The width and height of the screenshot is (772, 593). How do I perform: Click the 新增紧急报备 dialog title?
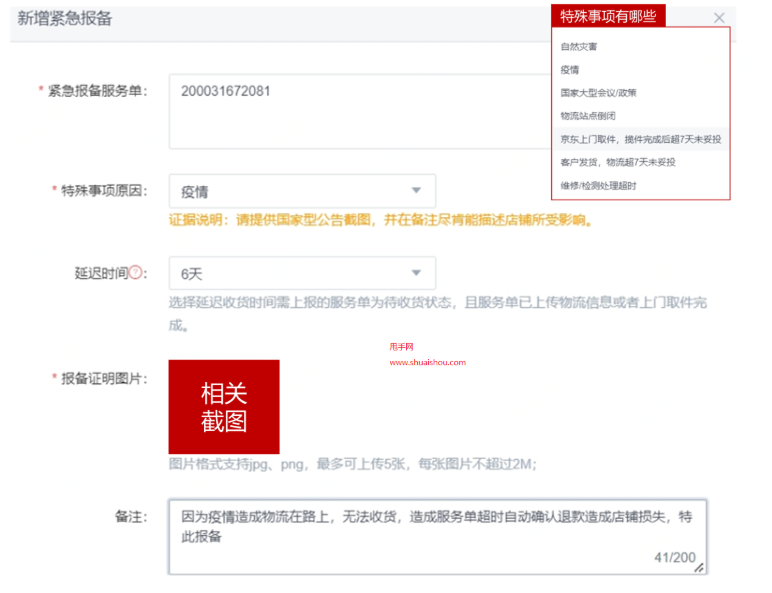coord(65,18)
